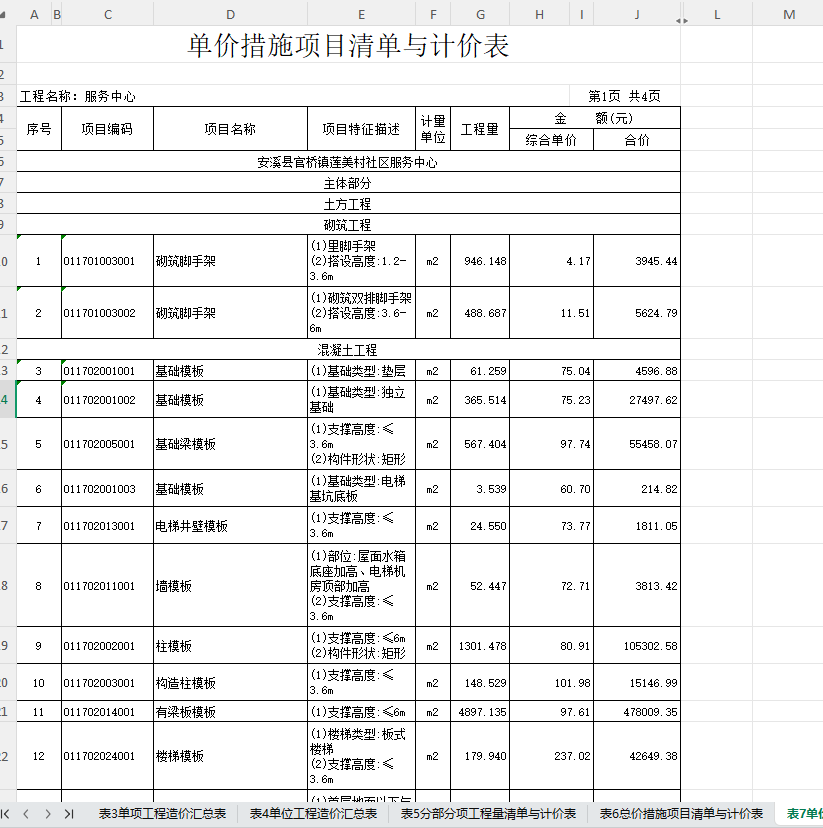Image resolution: width=823 pixels, height=828 pixels.
Task: Click the 墙模板 name cell
Action: (x=230, y=586)
